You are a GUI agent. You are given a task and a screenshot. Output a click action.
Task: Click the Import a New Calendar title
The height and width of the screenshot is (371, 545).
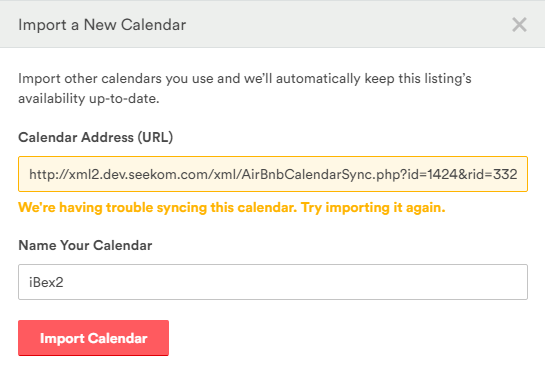[x=102, y=25]
